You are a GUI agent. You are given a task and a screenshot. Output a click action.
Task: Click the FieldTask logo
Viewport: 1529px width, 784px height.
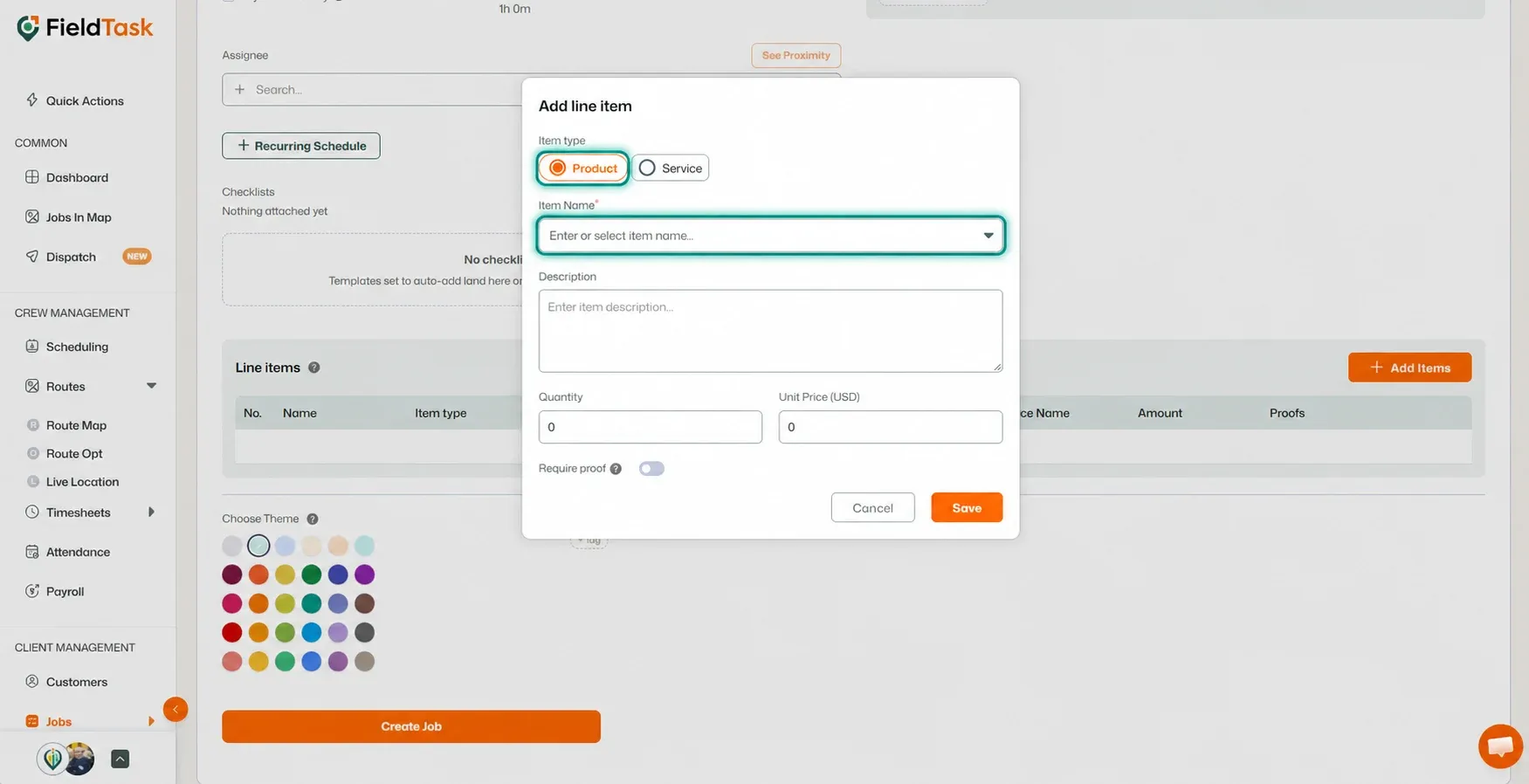tap(85, 28)
